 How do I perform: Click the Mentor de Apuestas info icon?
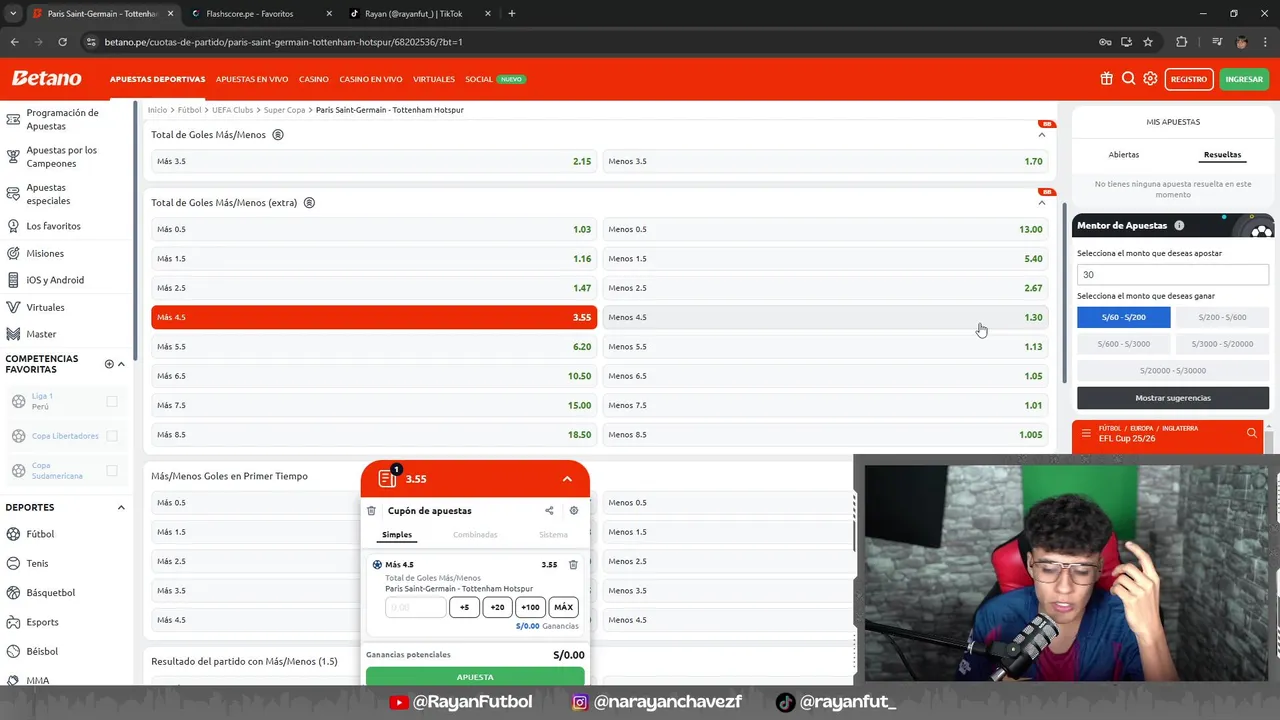1179,226
